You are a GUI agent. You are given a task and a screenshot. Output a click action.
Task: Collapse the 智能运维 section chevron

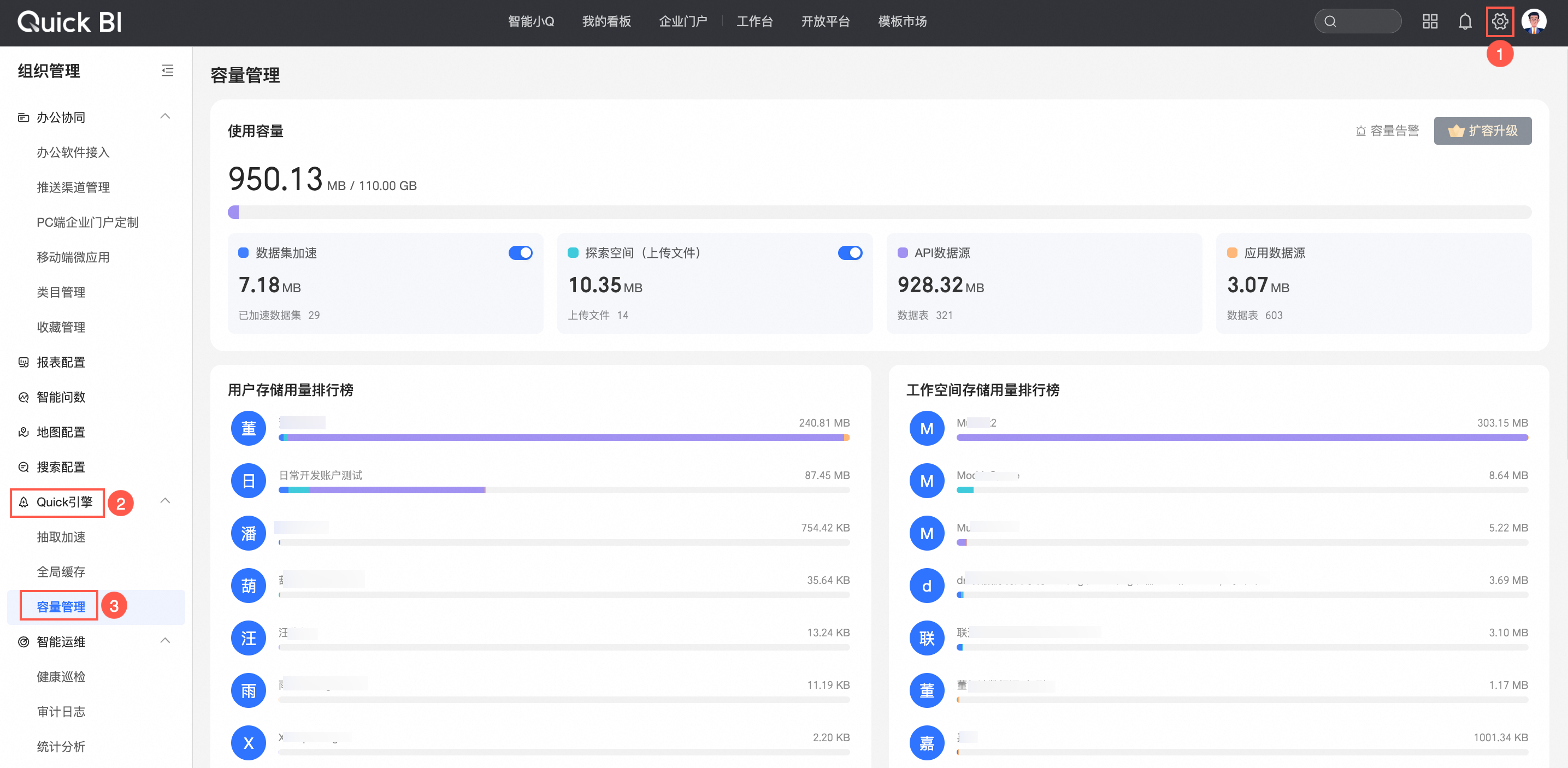click(165, 641)
